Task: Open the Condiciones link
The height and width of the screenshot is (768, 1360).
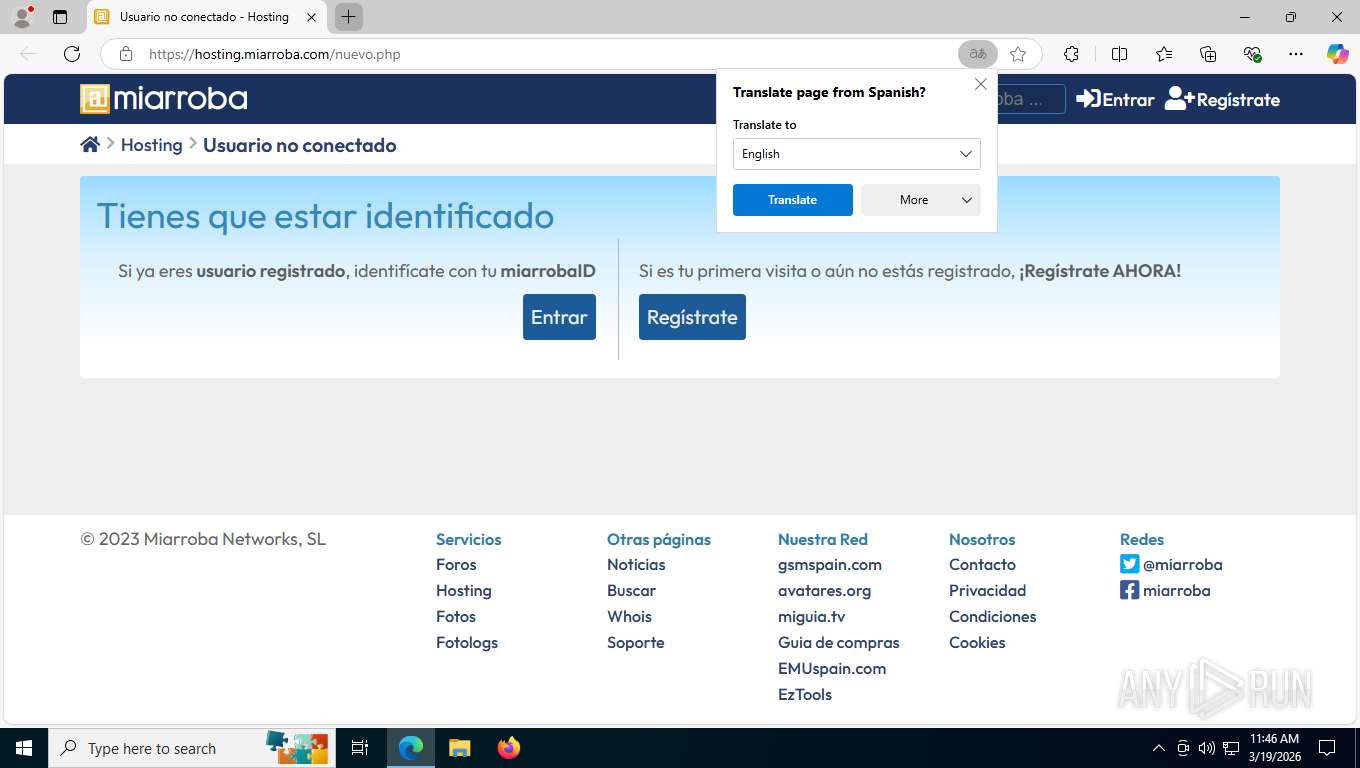Action: pyautogui.click(x=993, y=616)
